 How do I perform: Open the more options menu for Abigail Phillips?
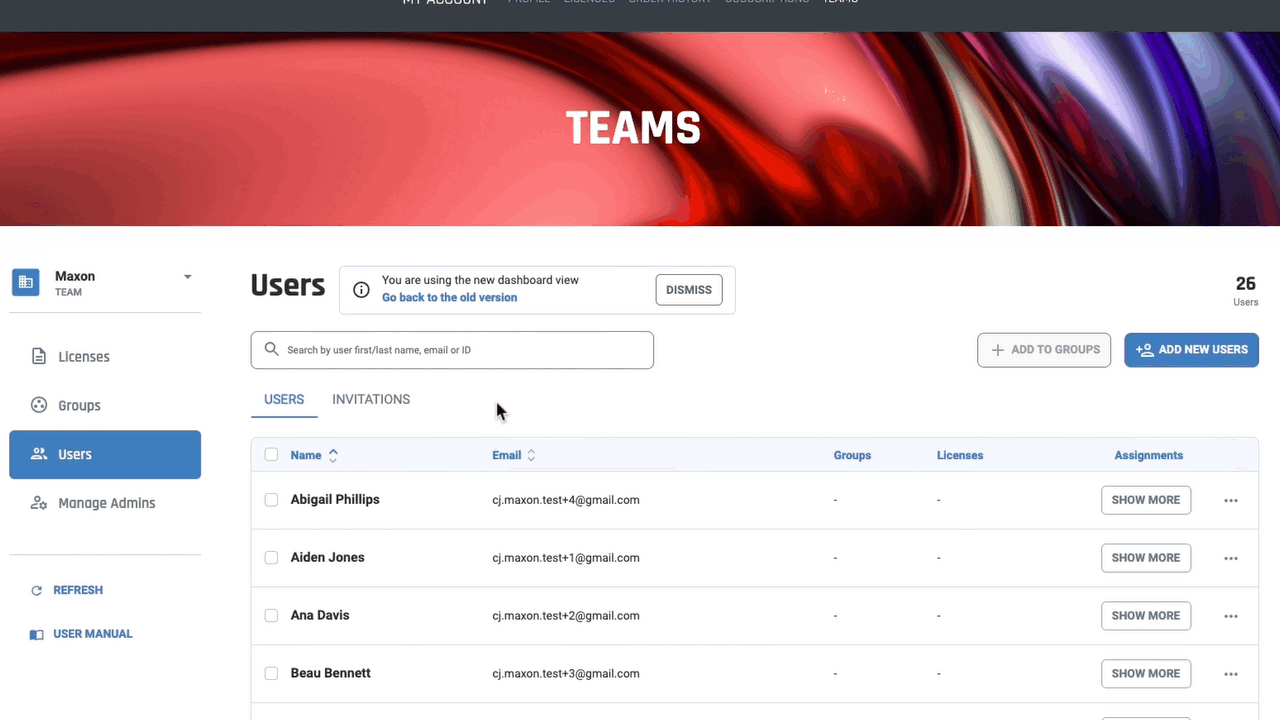[x=1231, y=500]
